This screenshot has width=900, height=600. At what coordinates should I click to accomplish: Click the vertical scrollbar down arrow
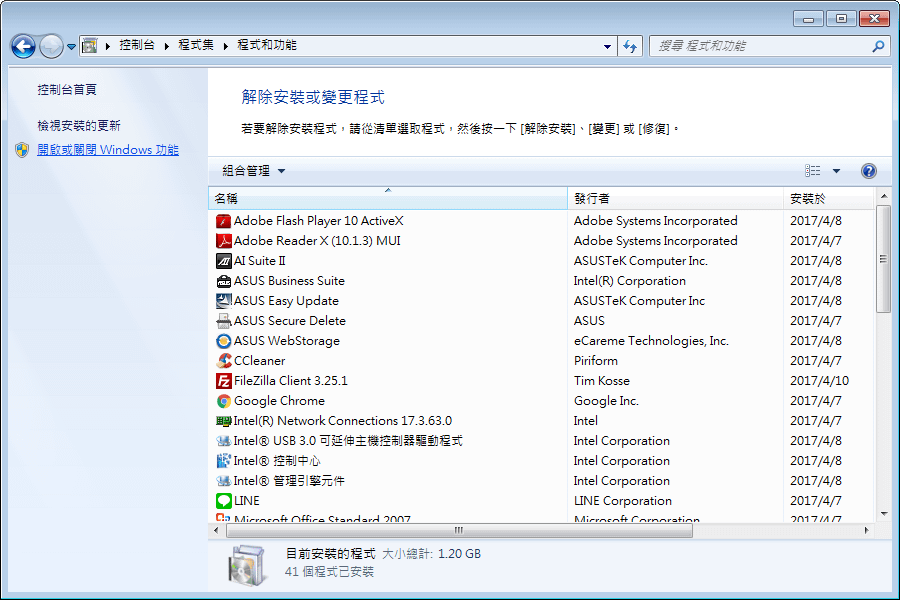[x=884, y=514]
